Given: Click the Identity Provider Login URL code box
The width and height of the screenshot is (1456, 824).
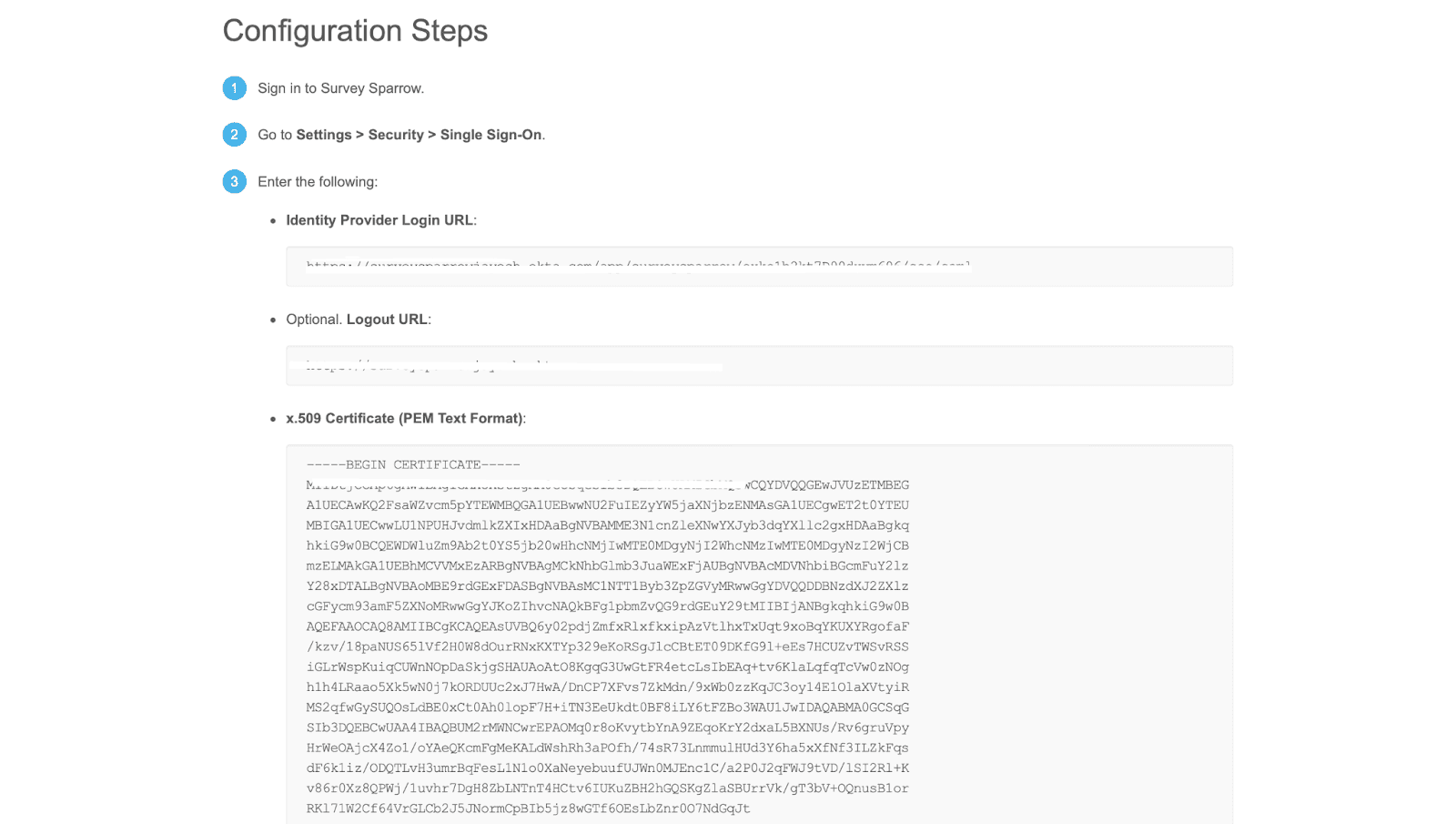Looking at the screenshot, I should 759,267.
